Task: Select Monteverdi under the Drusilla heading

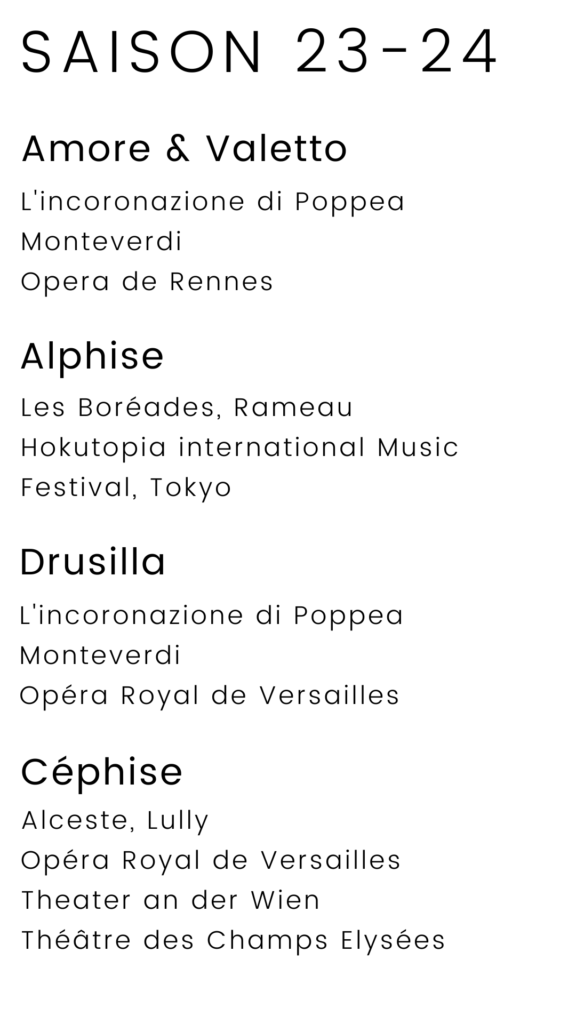Action: pyautogui.click(x=100, y=656)
